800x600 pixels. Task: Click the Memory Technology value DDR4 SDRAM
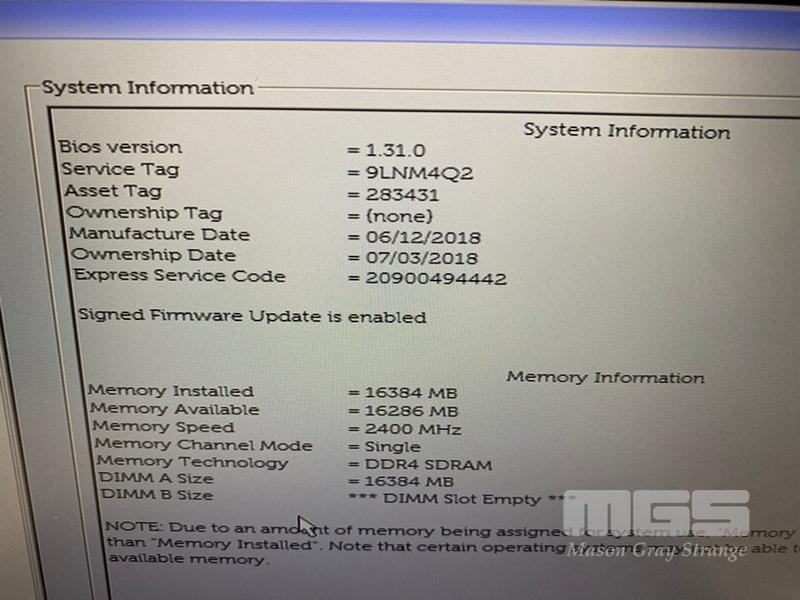pyautogui.click(x=429, y=465)
